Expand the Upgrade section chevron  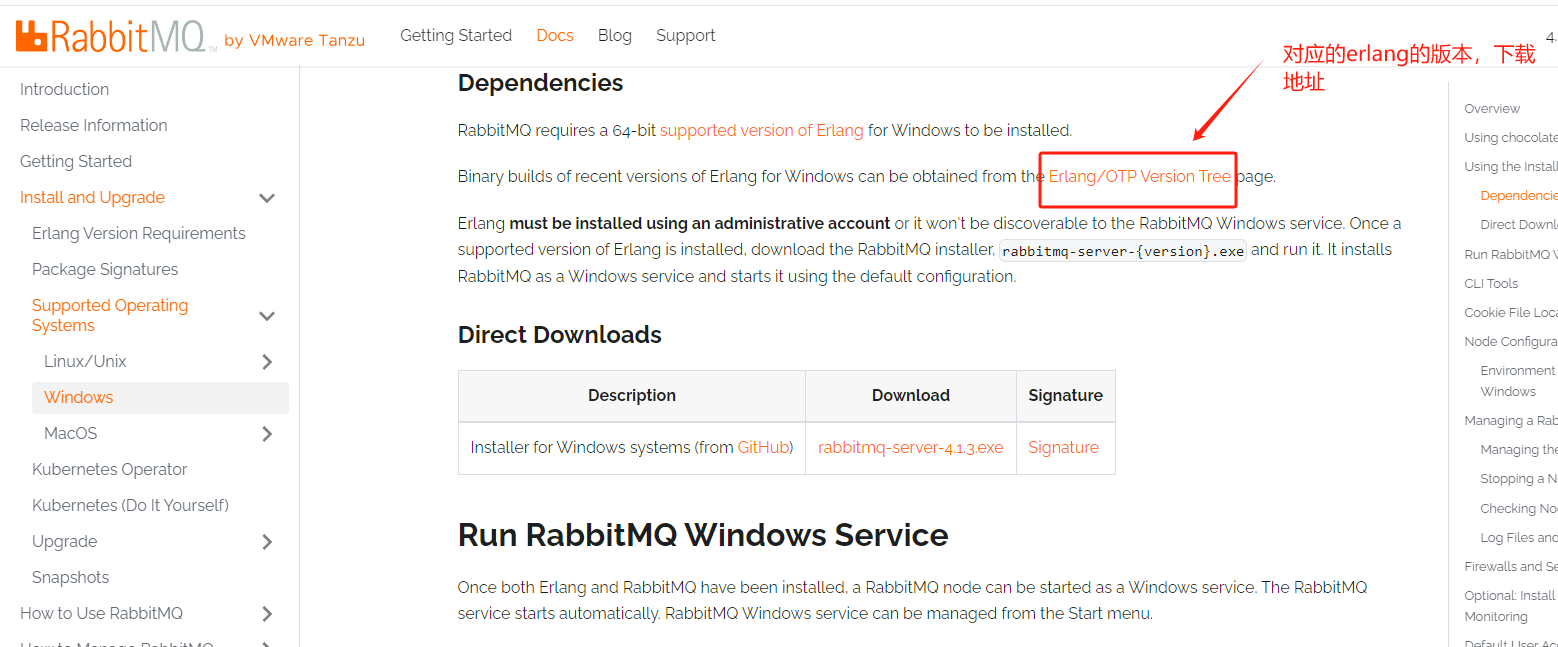click(x=267, y=542)
